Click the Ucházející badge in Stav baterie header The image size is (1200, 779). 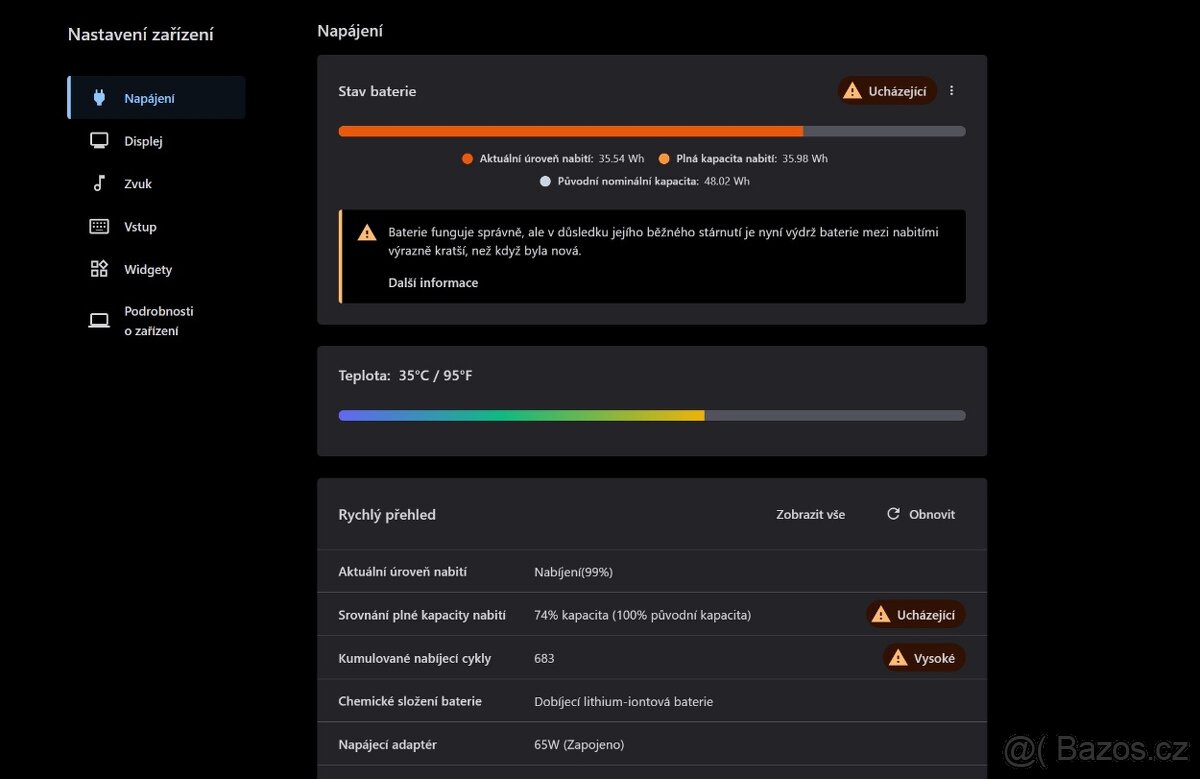tap(887, 91)
